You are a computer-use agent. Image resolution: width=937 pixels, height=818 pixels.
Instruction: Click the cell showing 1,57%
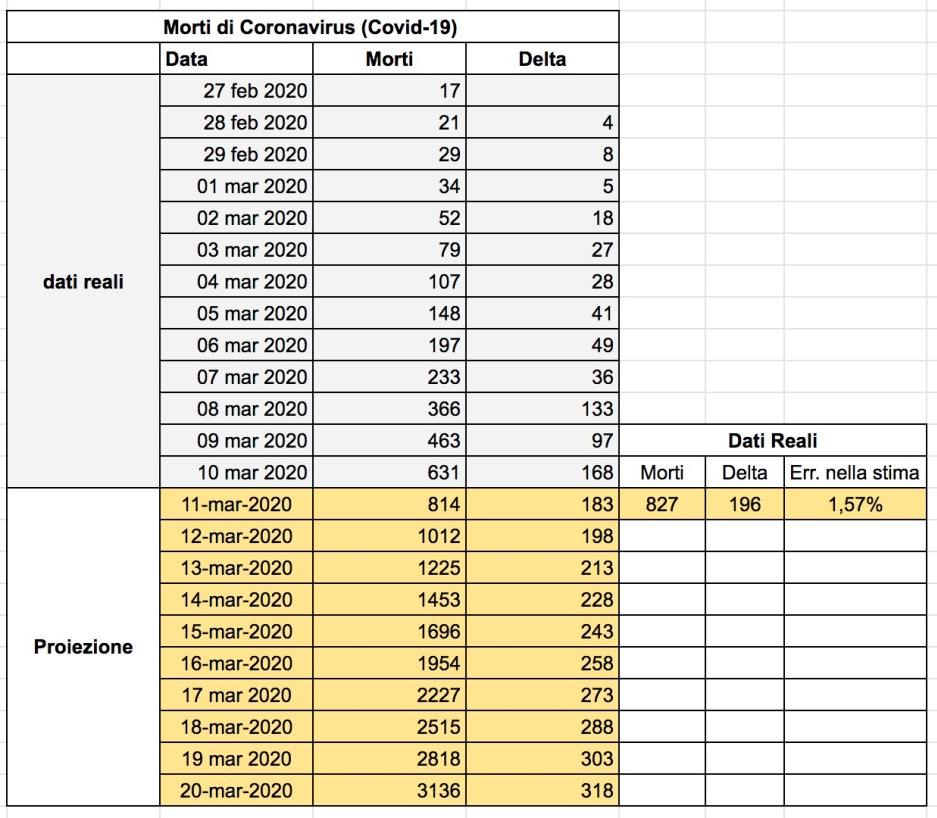855,505
